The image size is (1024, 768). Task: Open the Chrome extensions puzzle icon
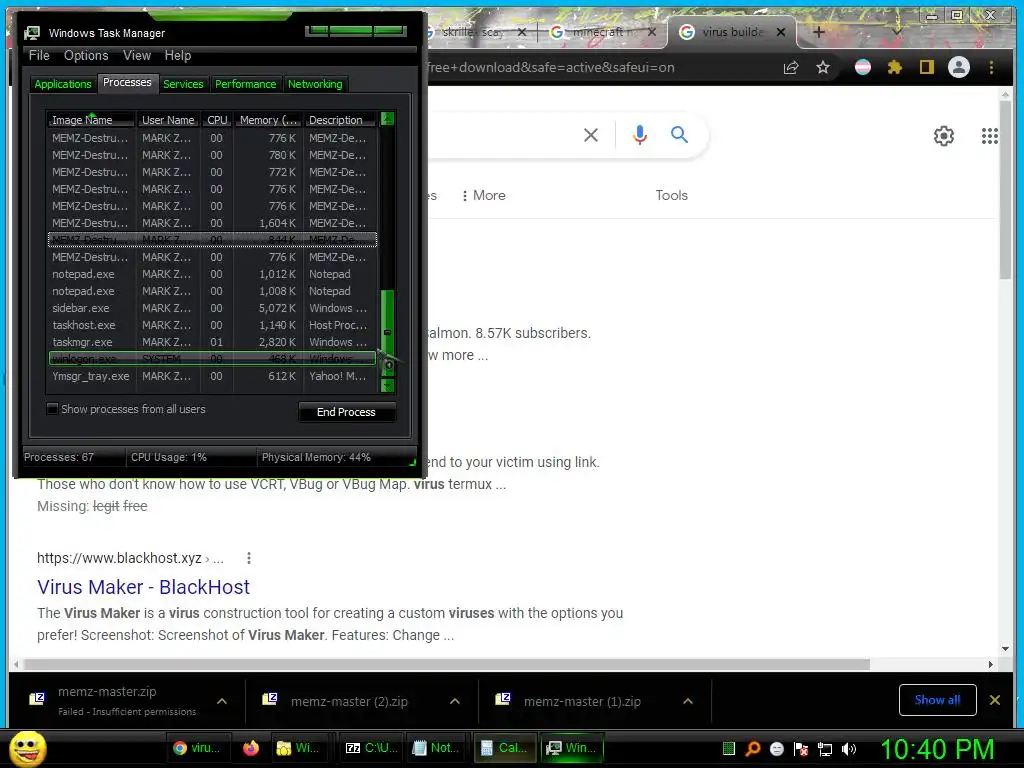(894, 67)
